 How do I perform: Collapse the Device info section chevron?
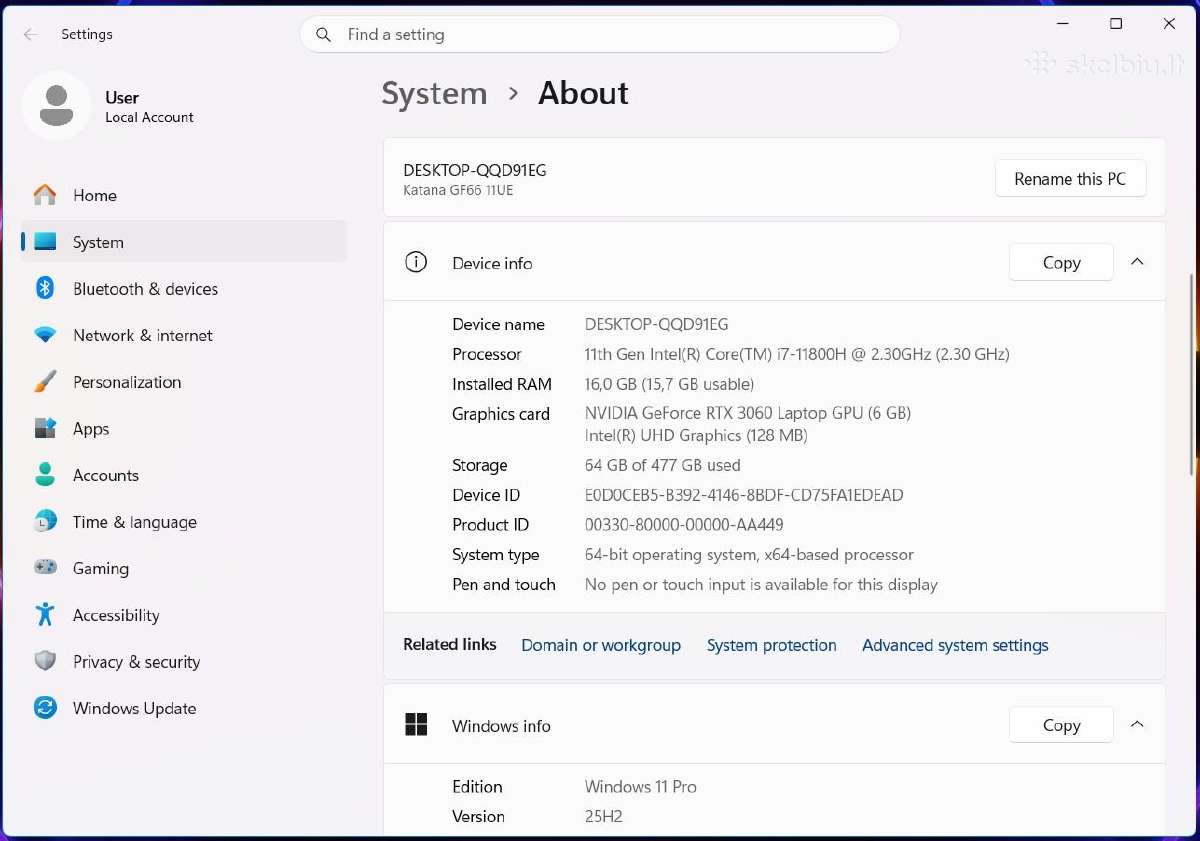[1137, 262]
